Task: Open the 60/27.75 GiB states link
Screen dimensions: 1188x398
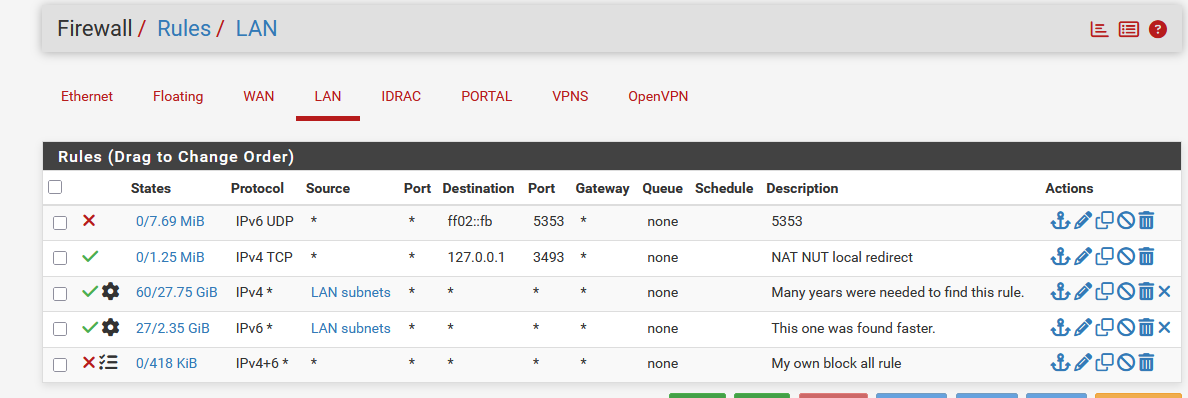Action: click(177, 293)
